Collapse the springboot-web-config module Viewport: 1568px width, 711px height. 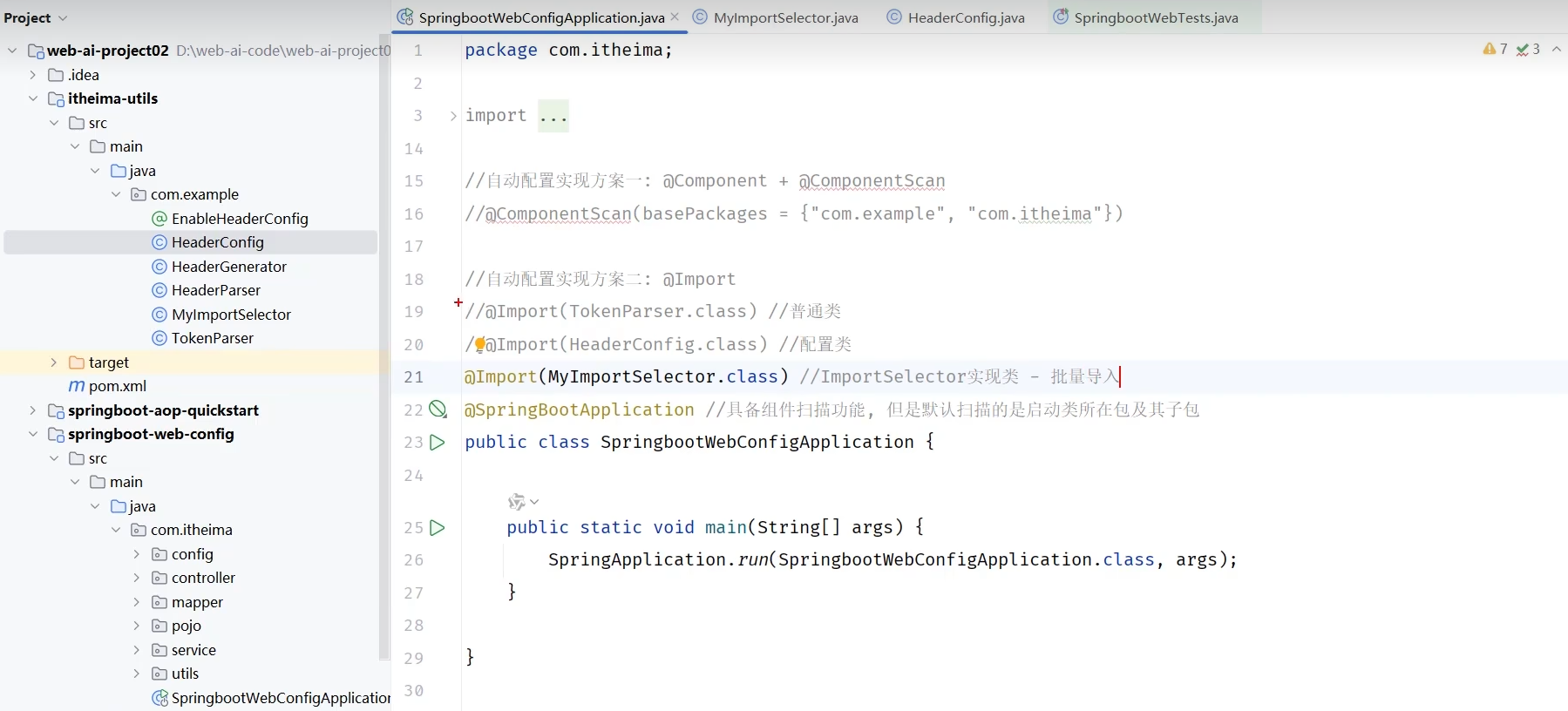point(33,434)
